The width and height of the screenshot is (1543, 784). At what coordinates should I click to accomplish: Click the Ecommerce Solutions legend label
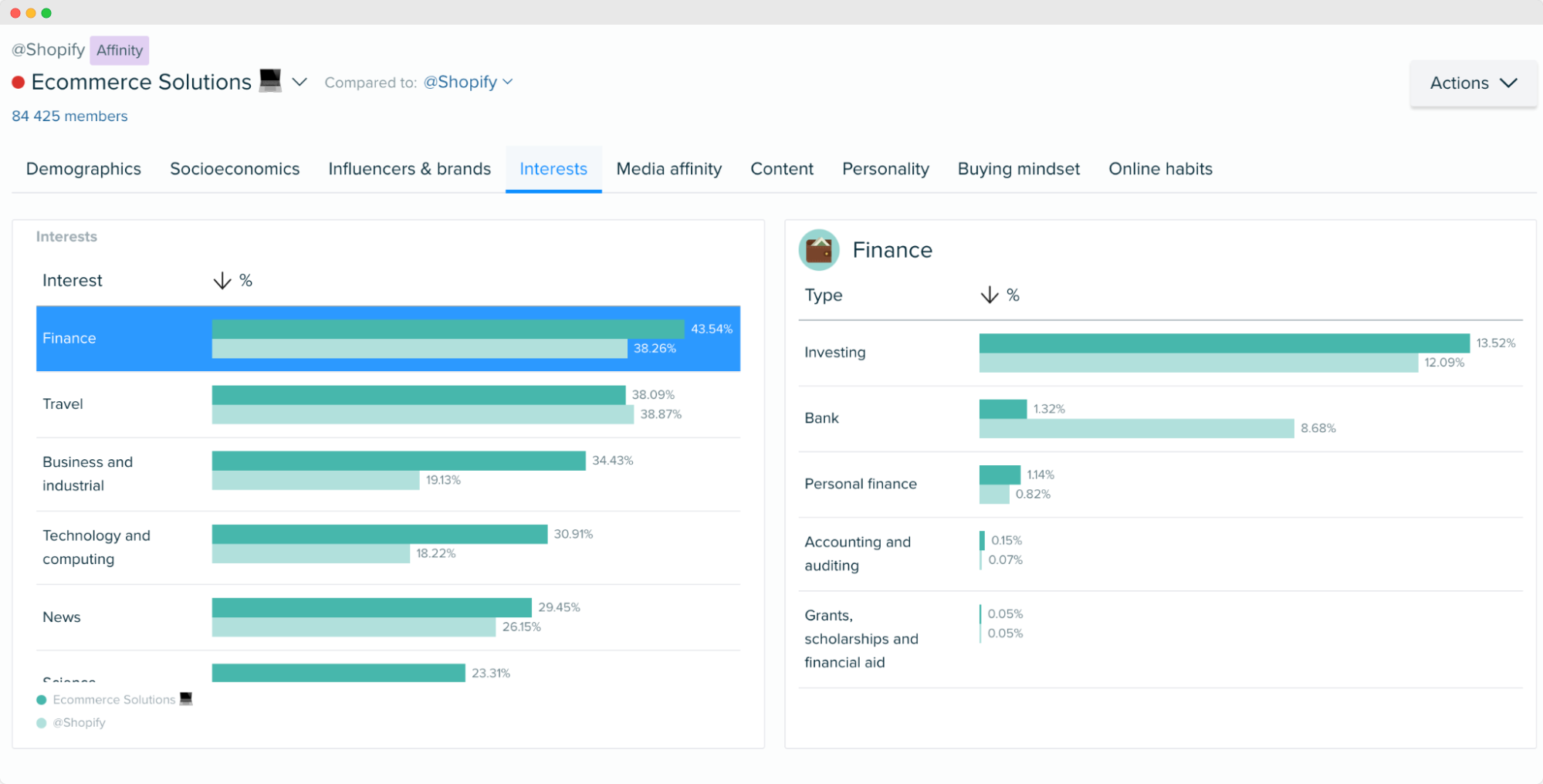click(x=114, y=700)
